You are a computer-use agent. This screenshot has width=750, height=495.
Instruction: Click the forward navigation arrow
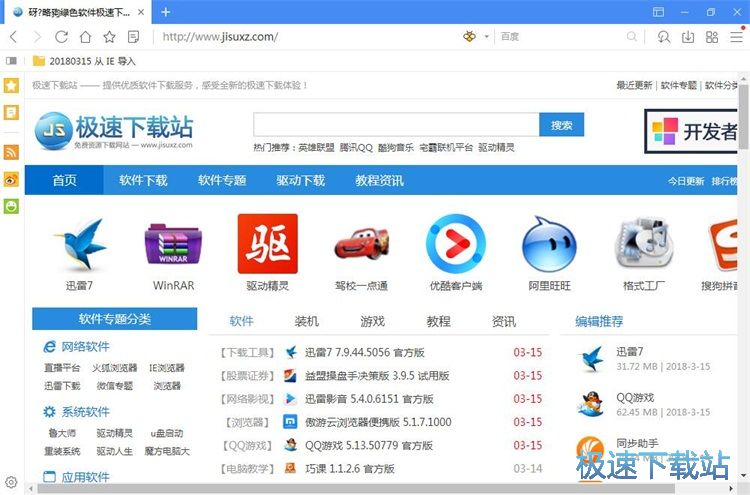(x=37, y=37)
